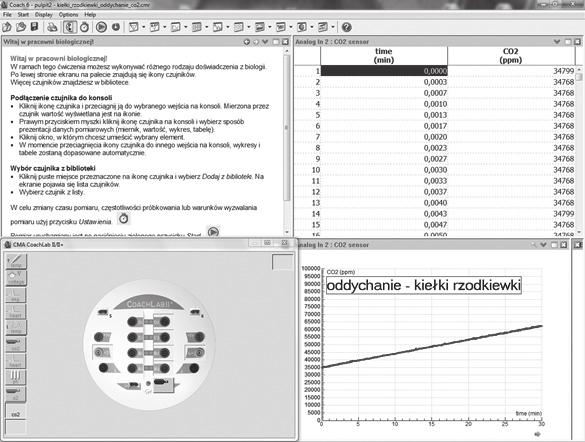Image resolution: width=585 pixels, height=442 pixels.
Task: Expand arrow beside the table grid icon
Action: tap(207, 27)
